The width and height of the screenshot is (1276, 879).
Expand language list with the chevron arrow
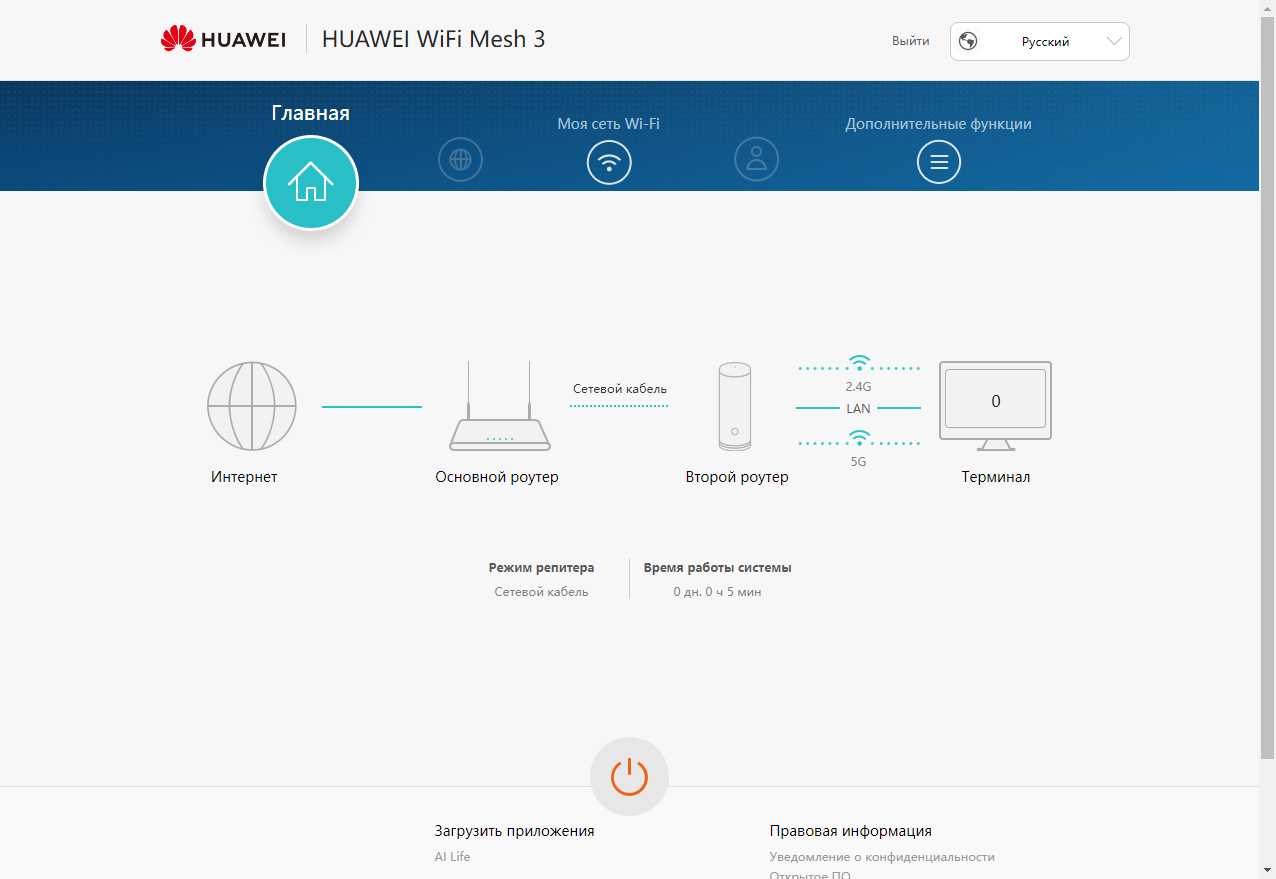(x=1114, y=41)
